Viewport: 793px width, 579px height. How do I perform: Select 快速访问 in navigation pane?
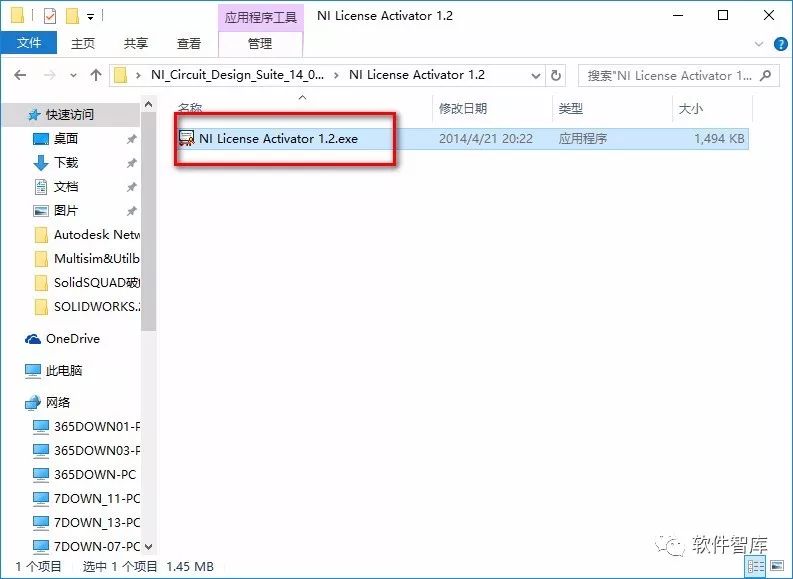coord(70,115)
